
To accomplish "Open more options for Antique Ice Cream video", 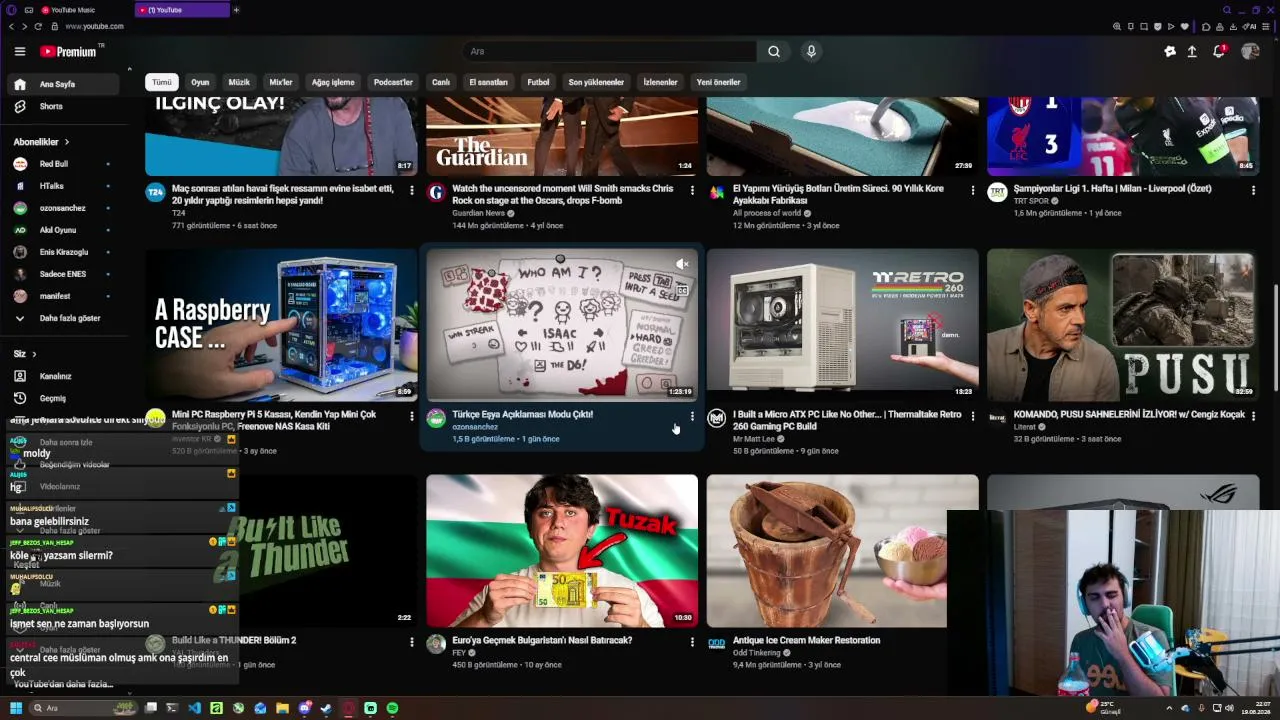I will [x=973, y=642].
